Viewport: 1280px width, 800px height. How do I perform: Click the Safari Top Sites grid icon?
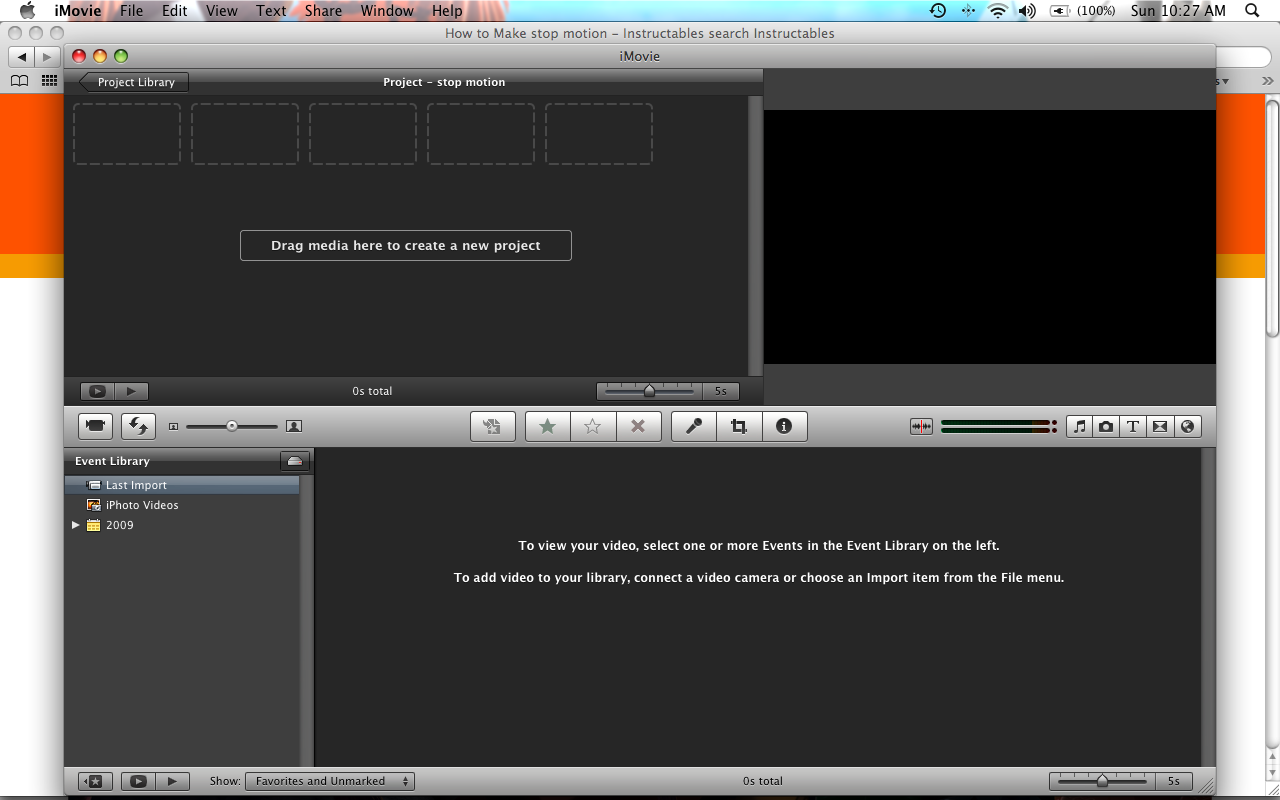49,81
